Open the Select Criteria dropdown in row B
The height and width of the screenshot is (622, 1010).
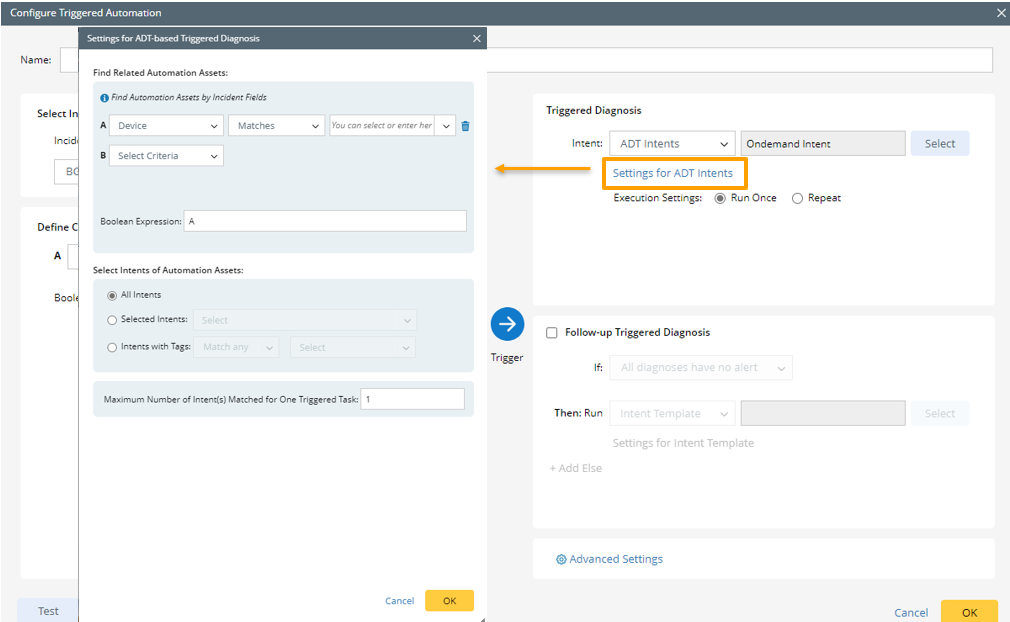(165, 156)
